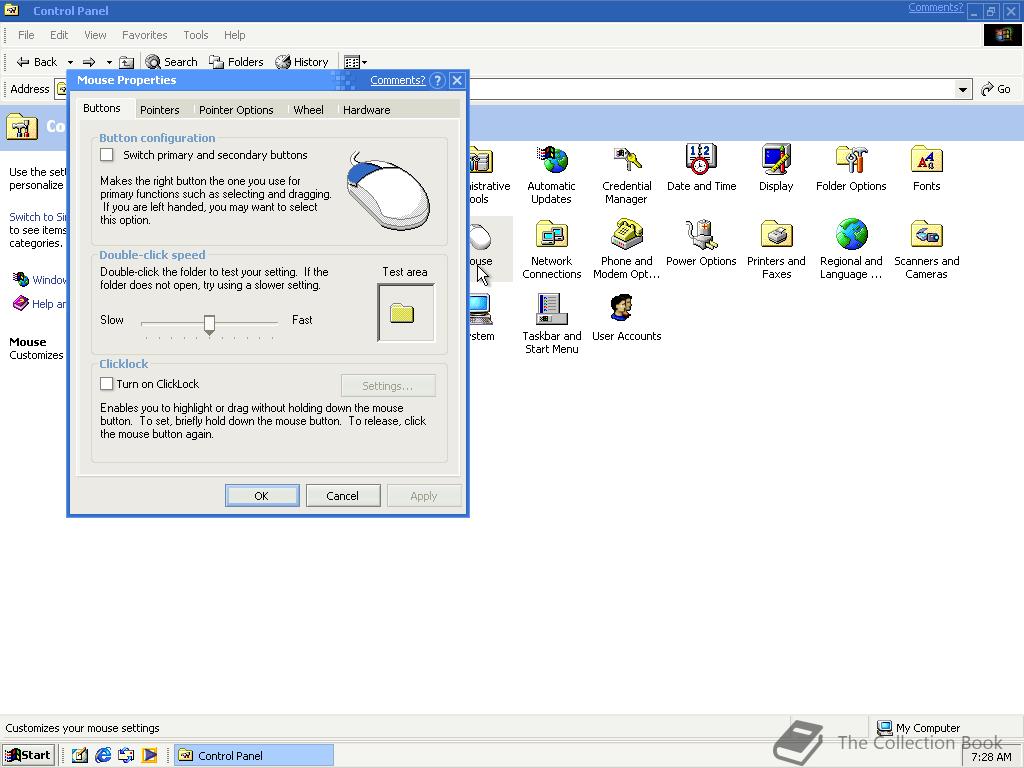Turn on ClickLock
The image size is (1024, 768).
coord(106,383)
